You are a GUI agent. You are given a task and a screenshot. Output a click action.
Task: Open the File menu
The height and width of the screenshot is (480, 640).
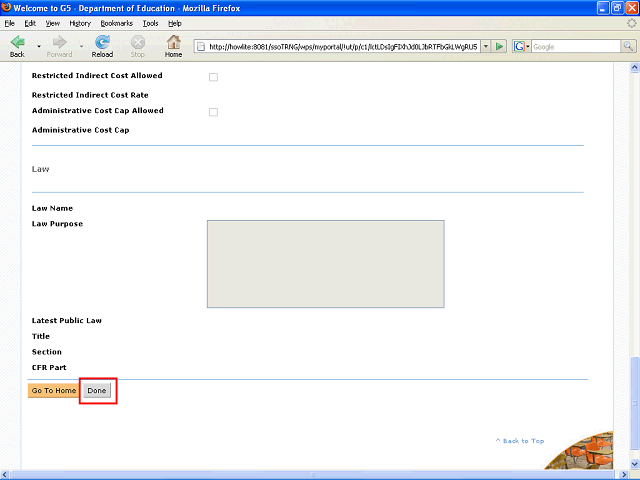tap(9, 23)
